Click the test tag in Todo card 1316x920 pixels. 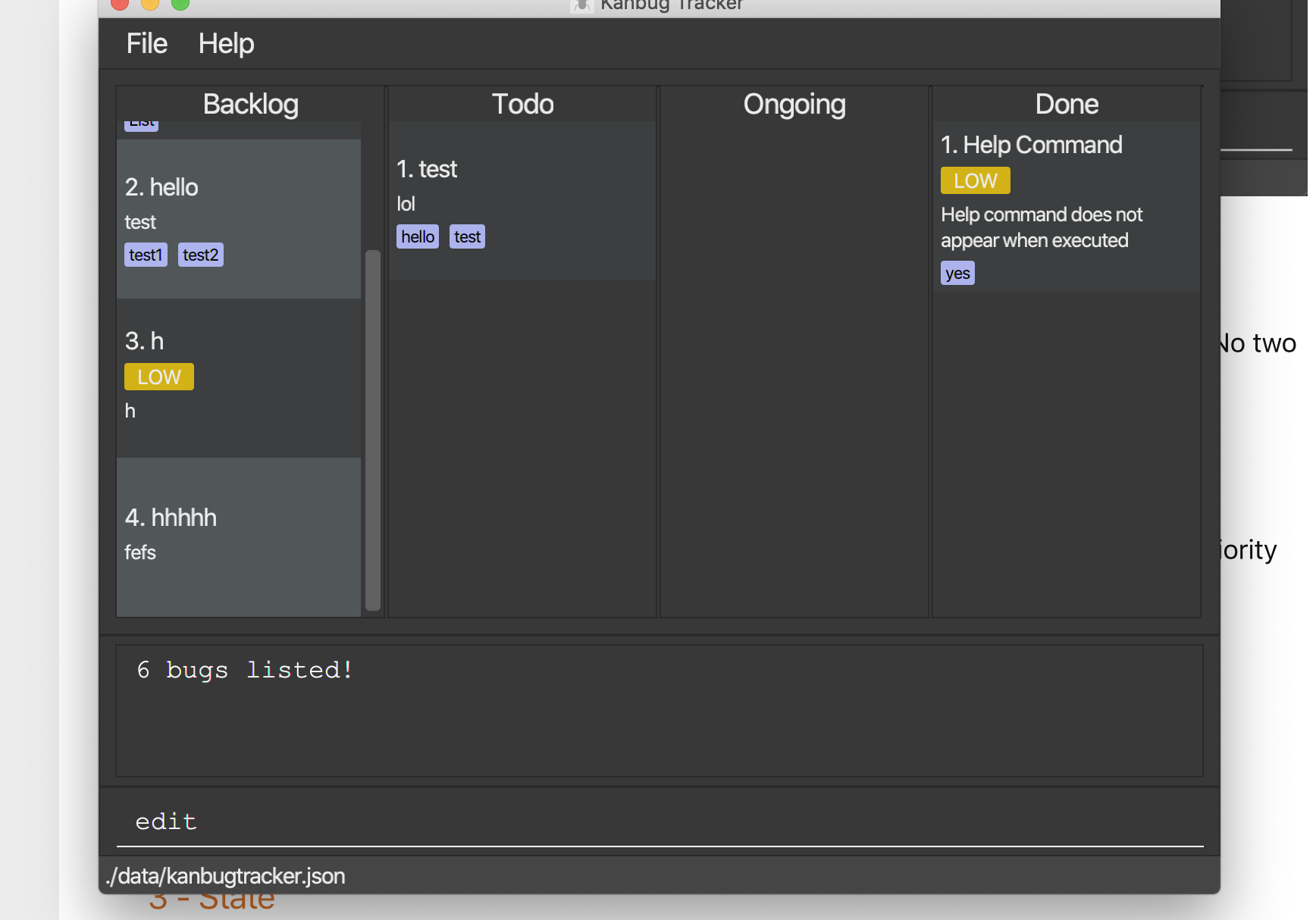[467, 236]
